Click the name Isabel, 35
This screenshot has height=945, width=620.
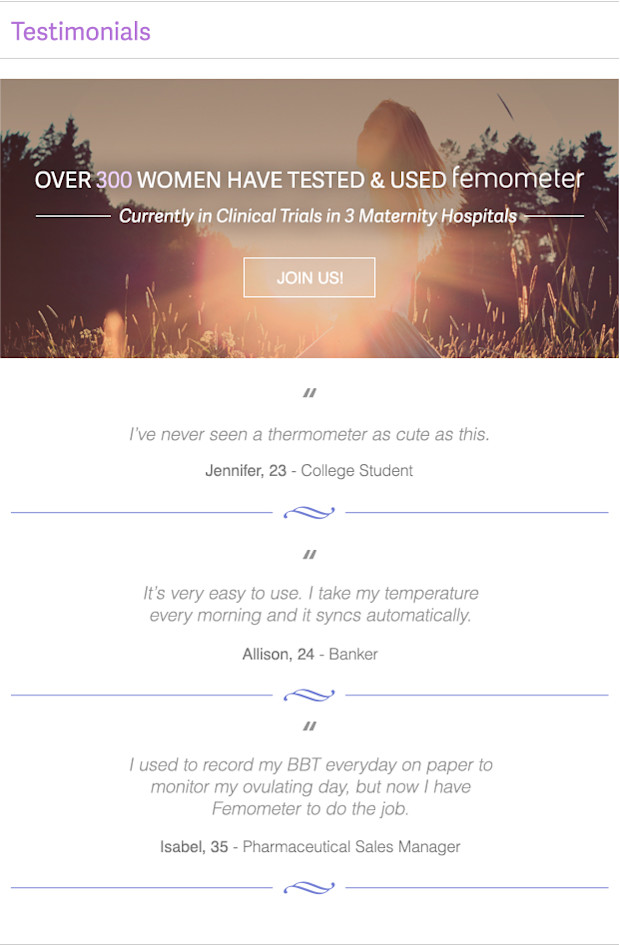tap(194, 847)
